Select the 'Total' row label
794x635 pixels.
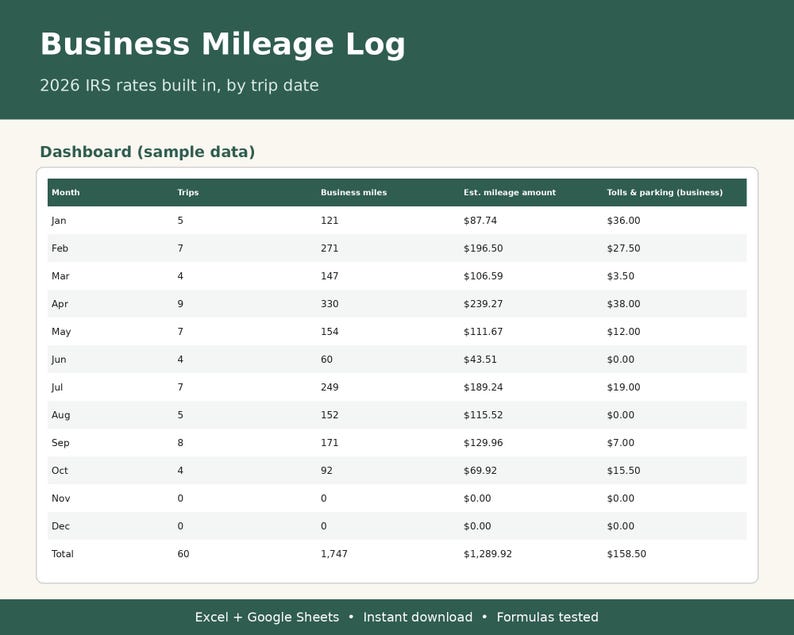pos(62,554)
